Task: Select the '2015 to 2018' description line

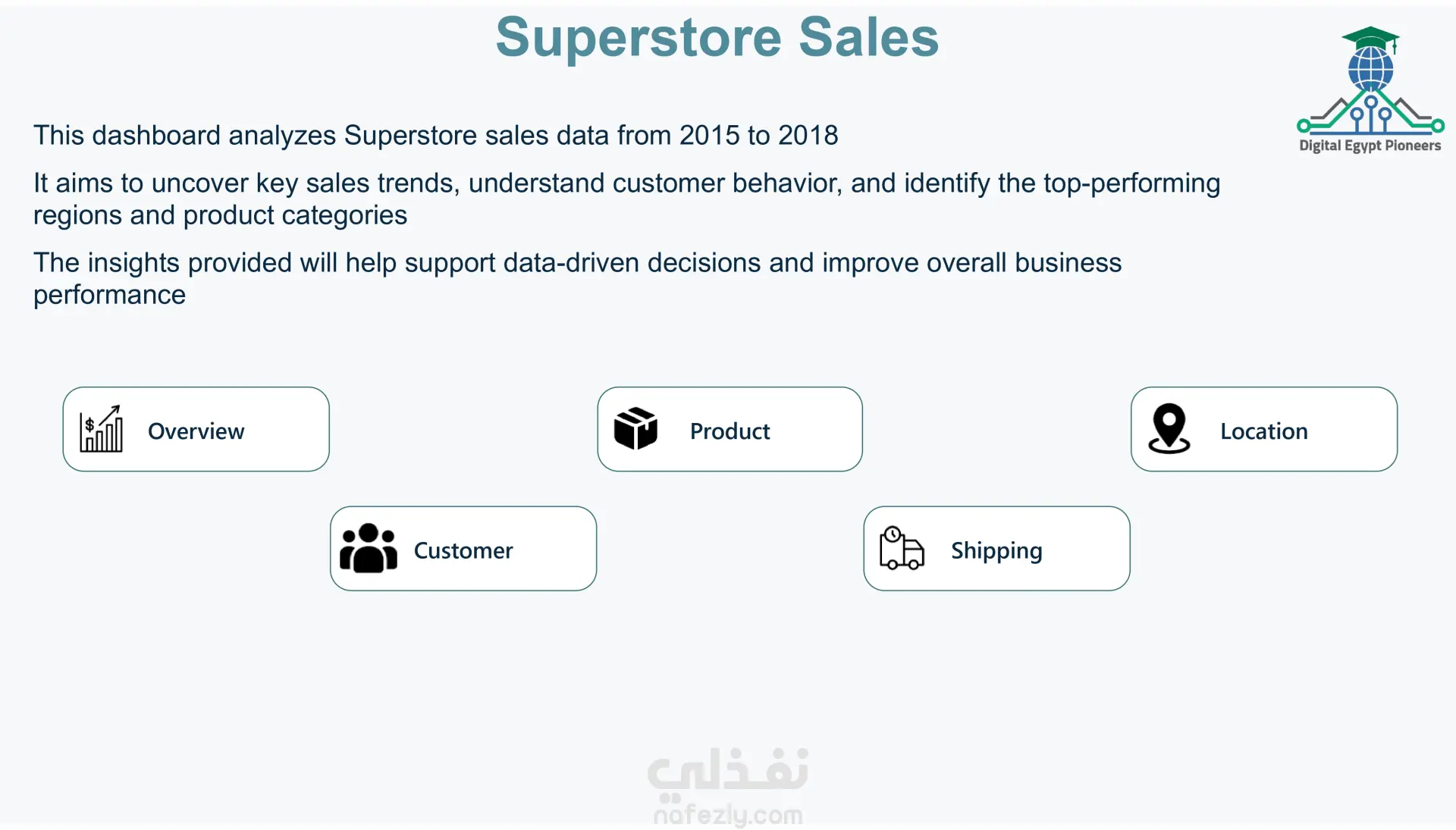Action: 435,136
